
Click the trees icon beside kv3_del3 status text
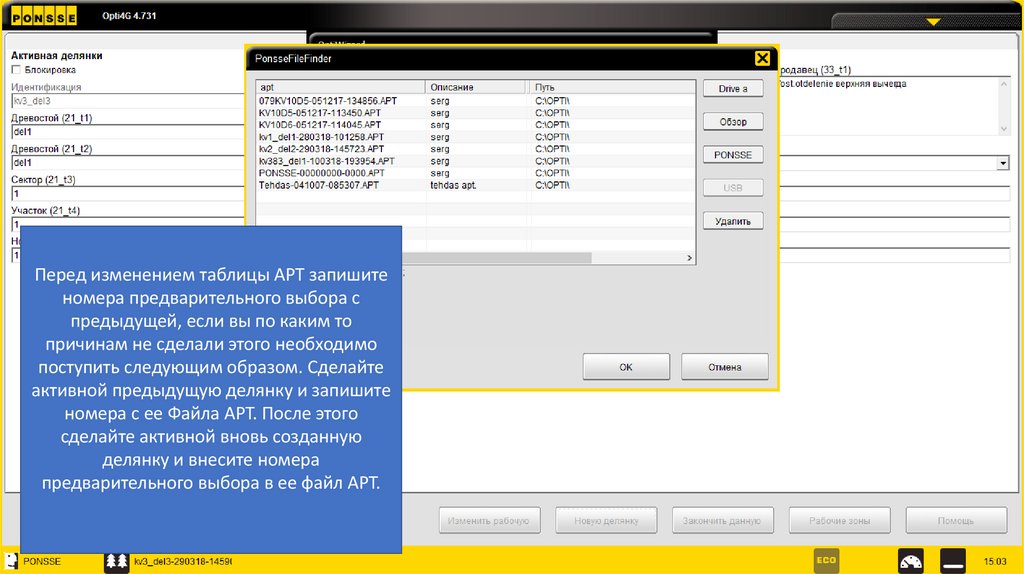(116, 562)
